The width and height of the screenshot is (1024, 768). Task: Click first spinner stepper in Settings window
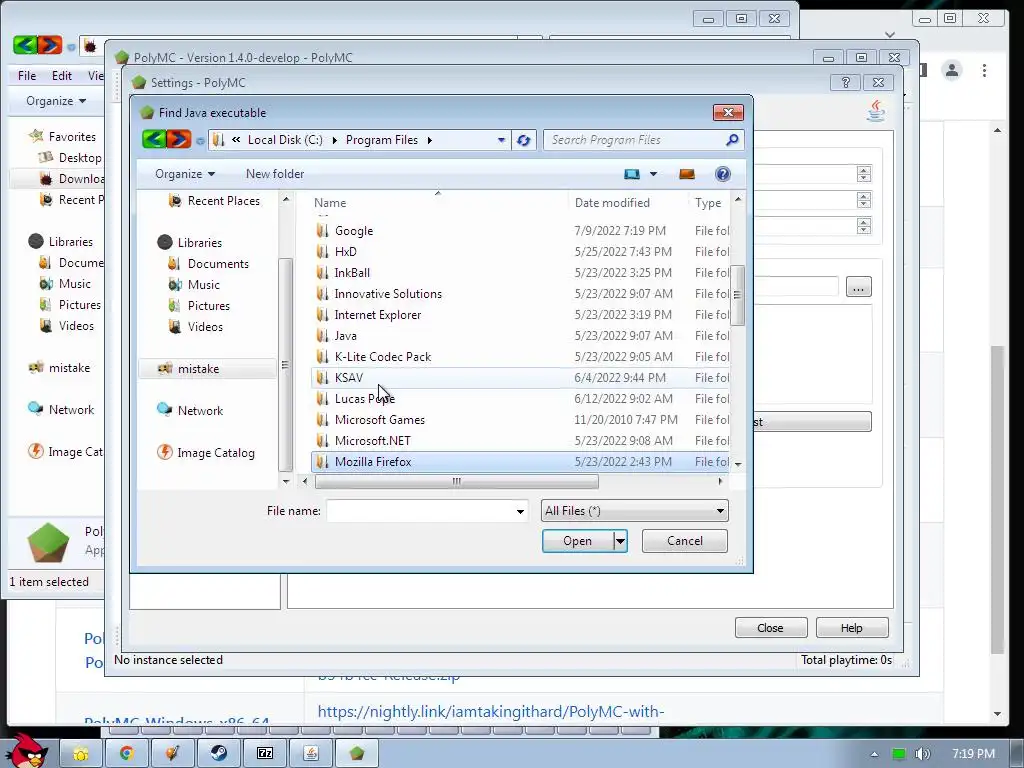pos(863,174)
